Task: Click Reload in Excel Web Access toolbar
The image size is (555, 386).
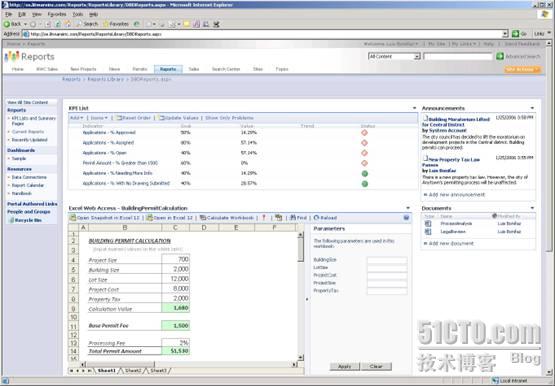Action: pyautogui.click(x=325, y=218)
